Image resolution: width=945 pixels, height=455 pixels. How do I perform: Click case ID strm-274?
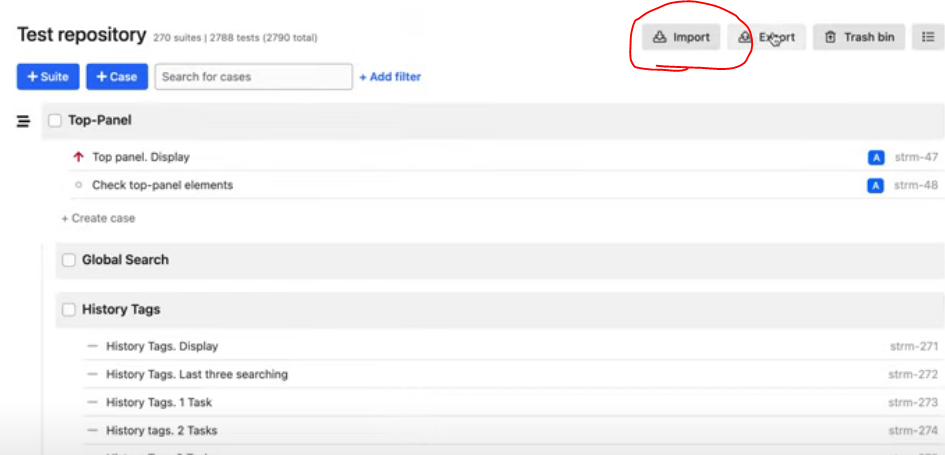pyautogui.click(x=913, y=430)
